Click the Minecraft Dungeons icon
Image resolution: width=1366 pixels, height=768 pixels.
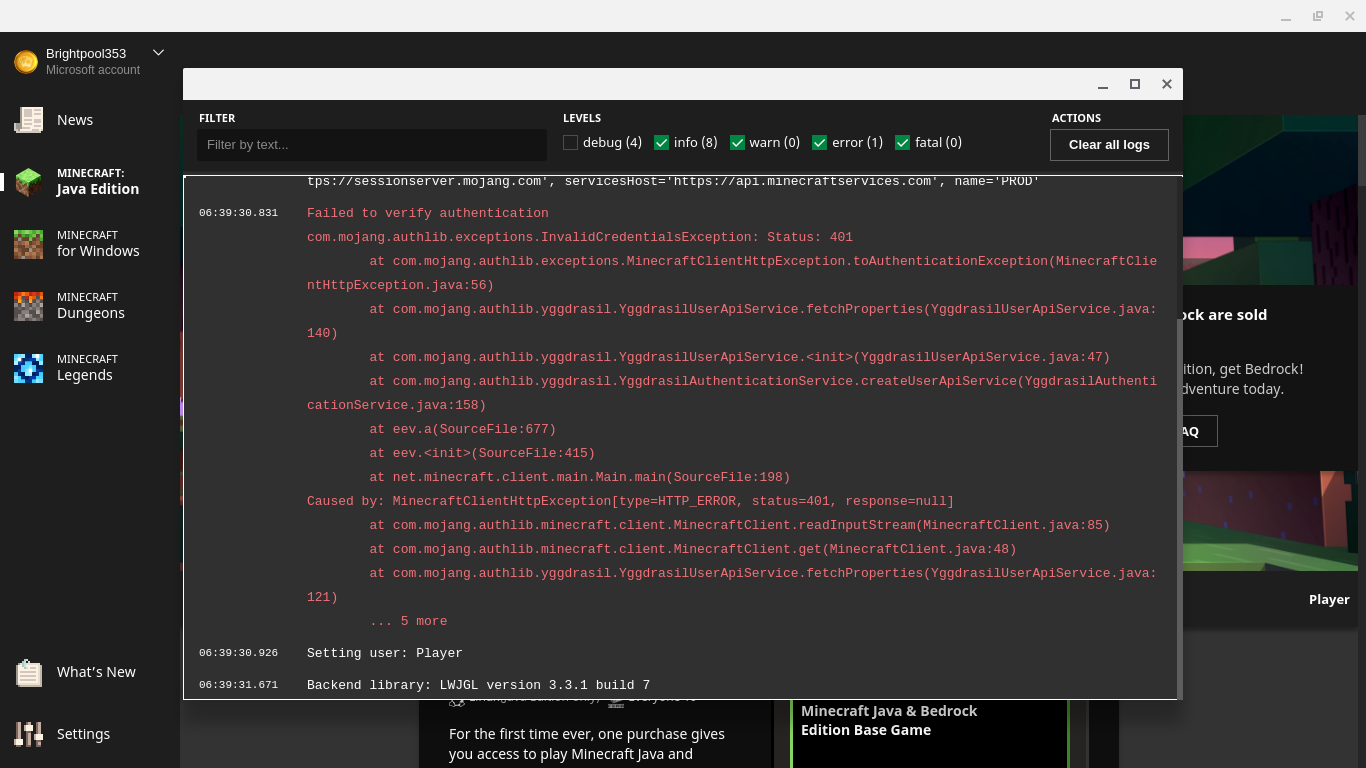point(28,306)
